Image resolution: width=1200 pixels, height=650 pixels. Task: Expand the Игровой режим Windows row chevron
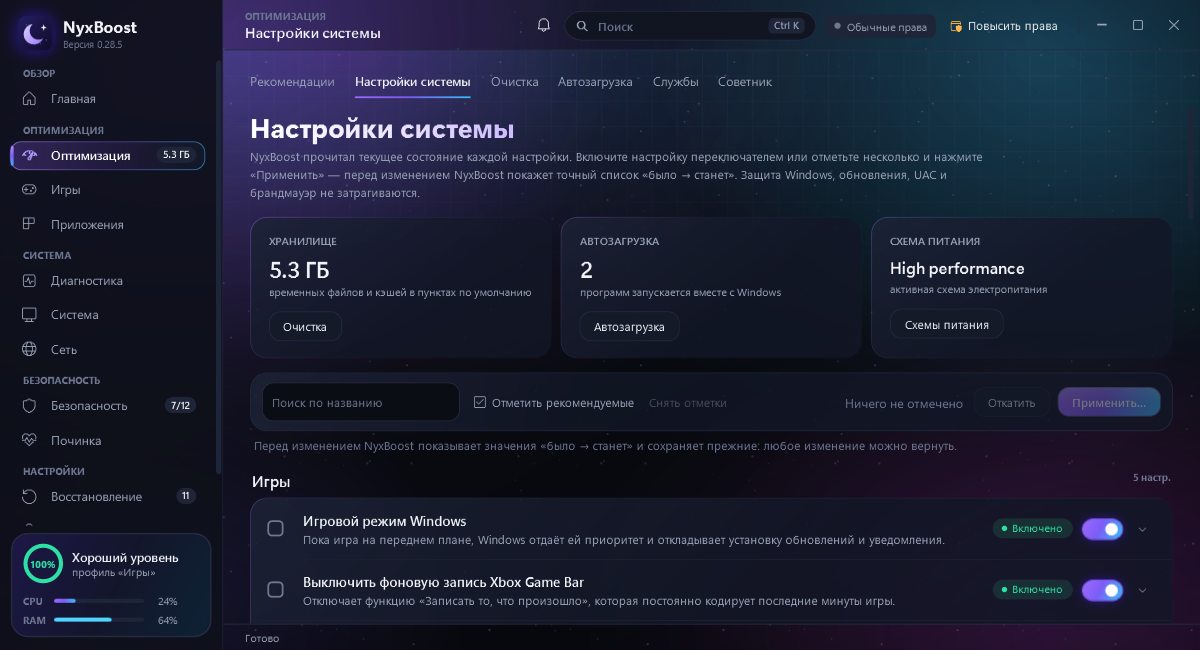[x=1143, y=529]
